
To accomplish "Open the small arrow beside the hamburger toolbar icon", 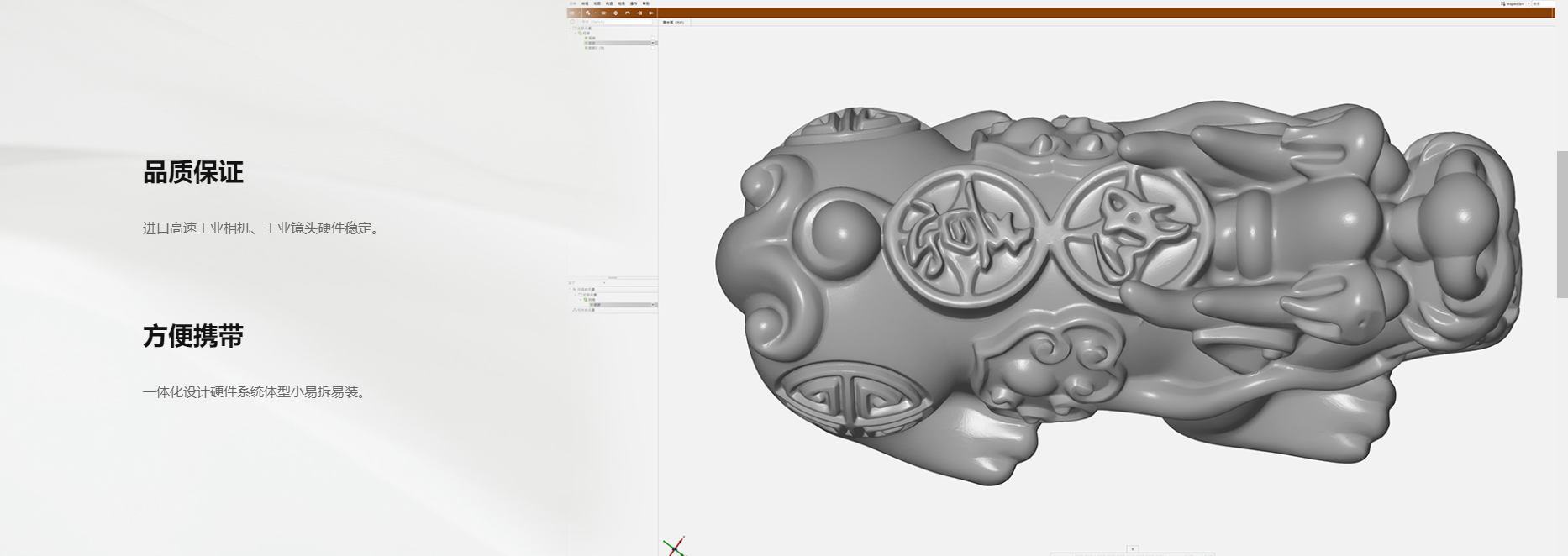I will click(x=579, y=13).
